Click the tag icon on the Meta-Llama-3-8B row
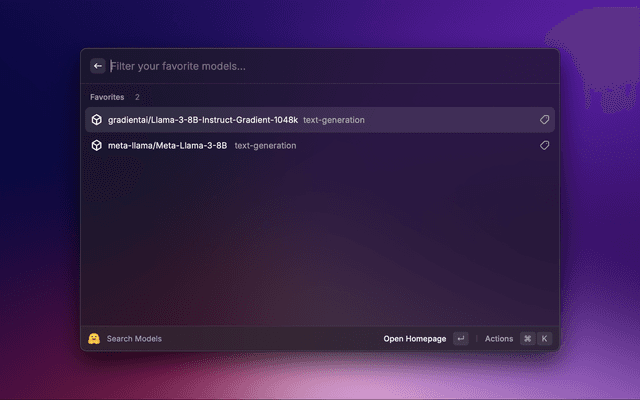 coord(544,145)
